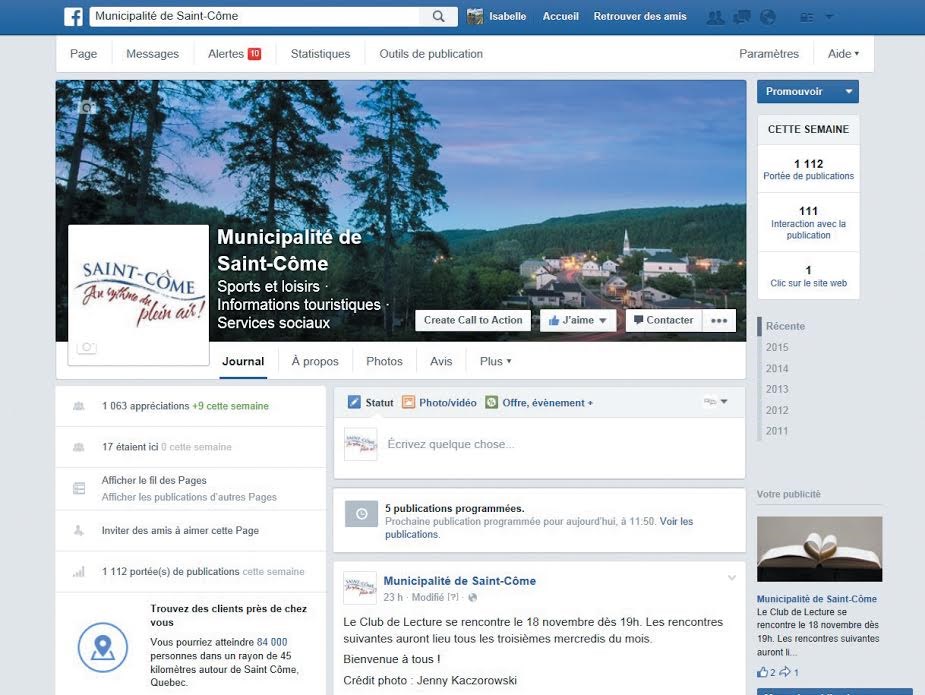925x695 pixels.
Task: Click the reach statistics bar icon
Action: tap(78, 572)
